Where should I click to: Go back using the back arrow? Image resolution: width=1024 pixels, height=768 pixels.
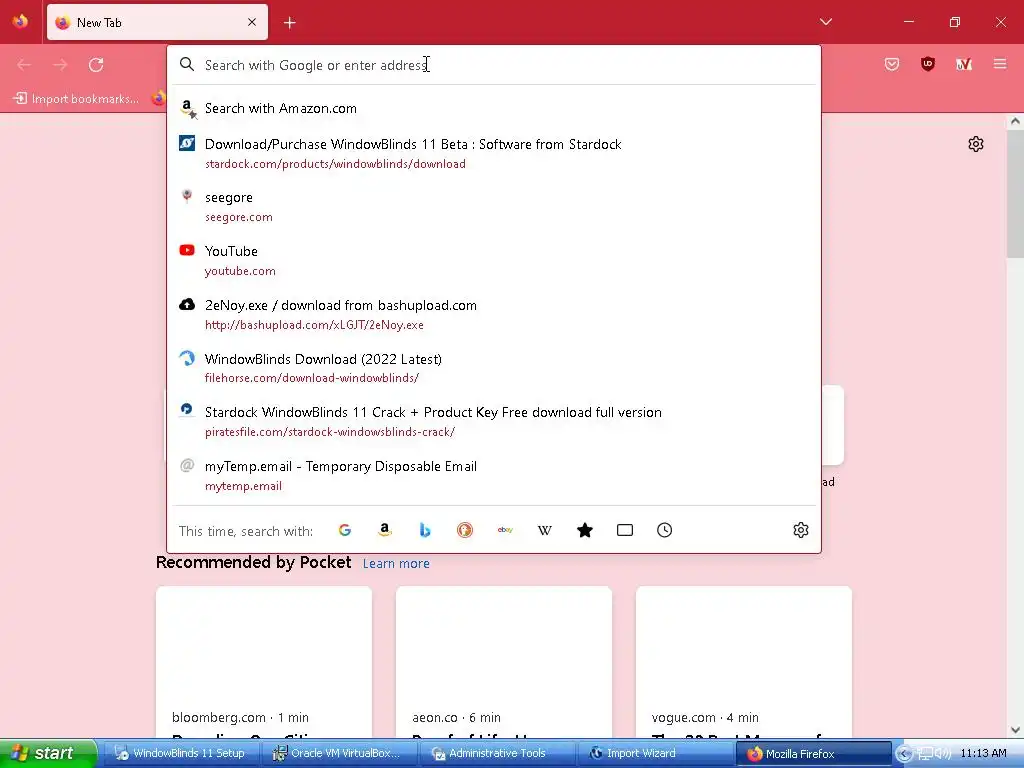pyautogui.click(x=24, y=65)
